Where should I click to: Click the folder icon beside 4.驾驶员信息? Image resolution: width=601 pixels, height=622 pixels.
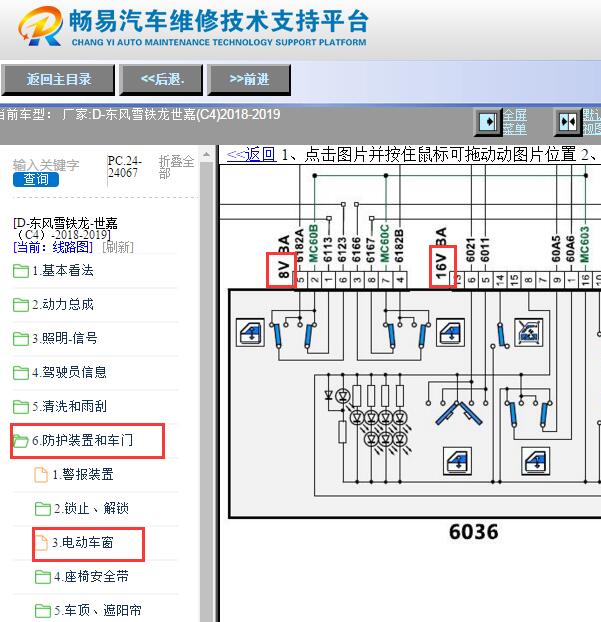coord(21,373)
